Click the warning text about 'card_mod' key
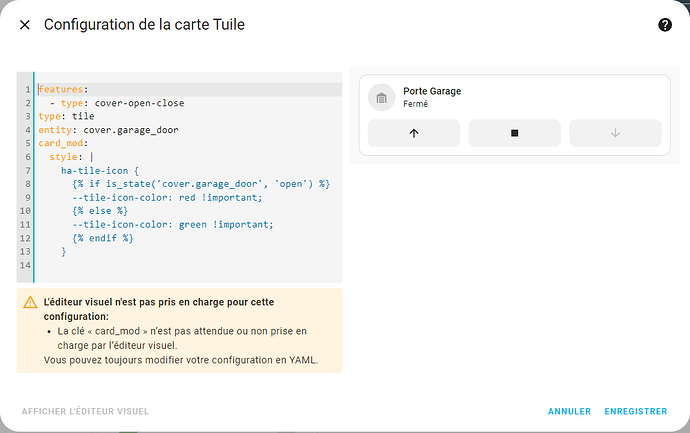690x433 pixels. pos(182,338)
